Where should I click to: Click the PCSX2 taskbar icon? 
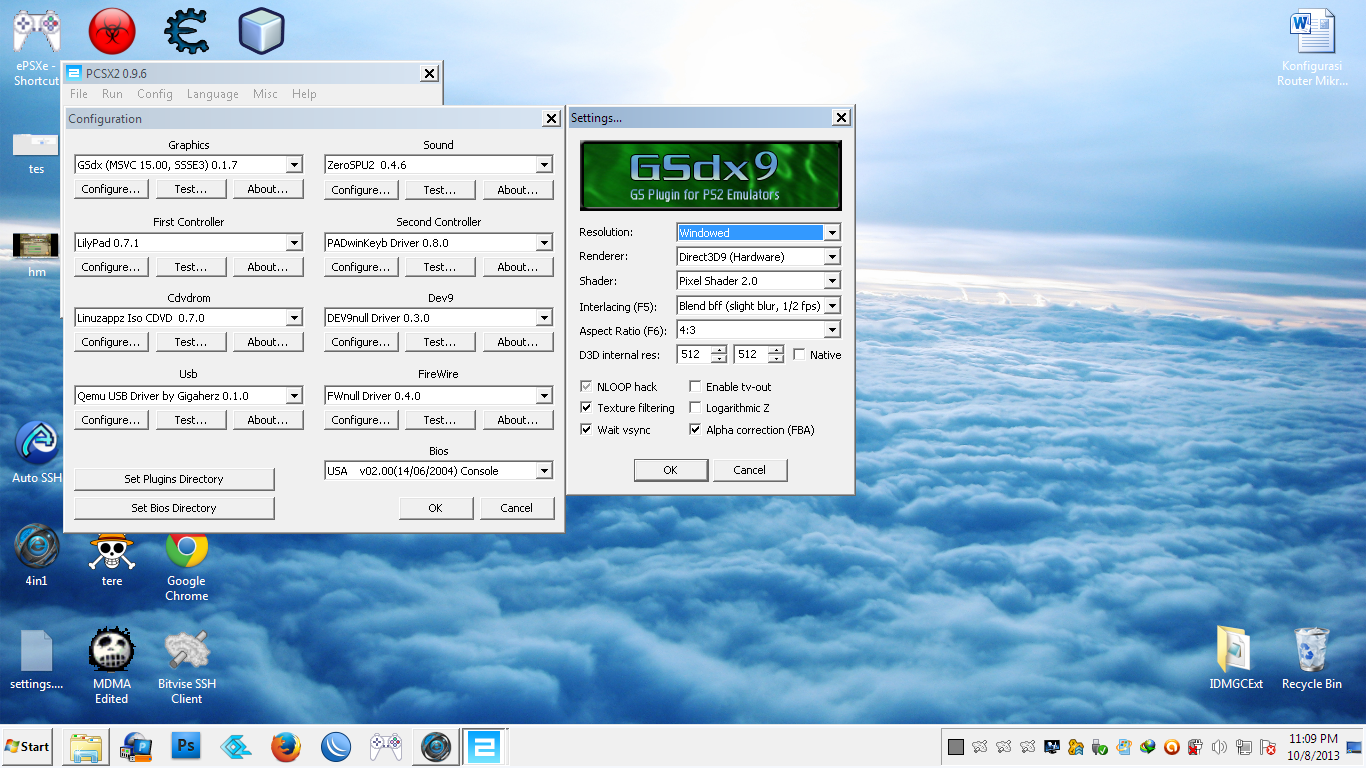[485, 746]
